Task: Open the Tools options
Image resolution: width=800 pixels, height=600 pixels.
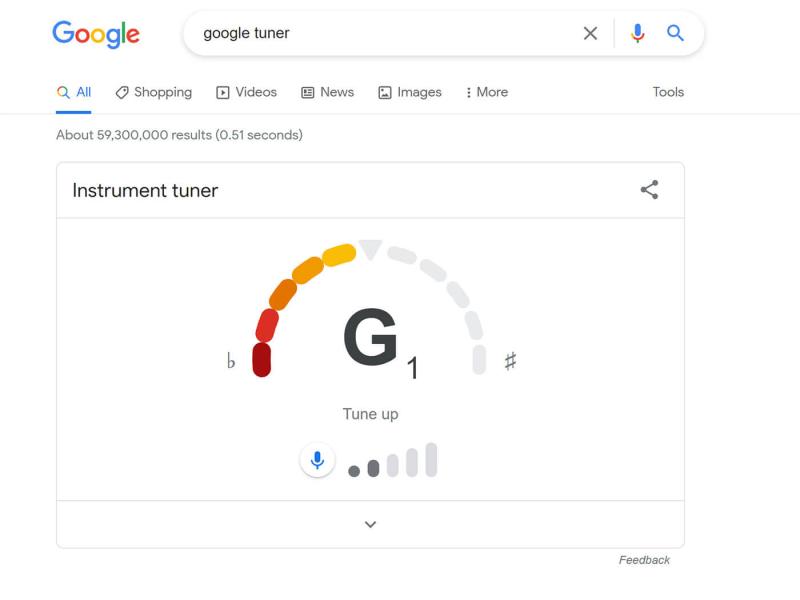Action: point(668,92)
